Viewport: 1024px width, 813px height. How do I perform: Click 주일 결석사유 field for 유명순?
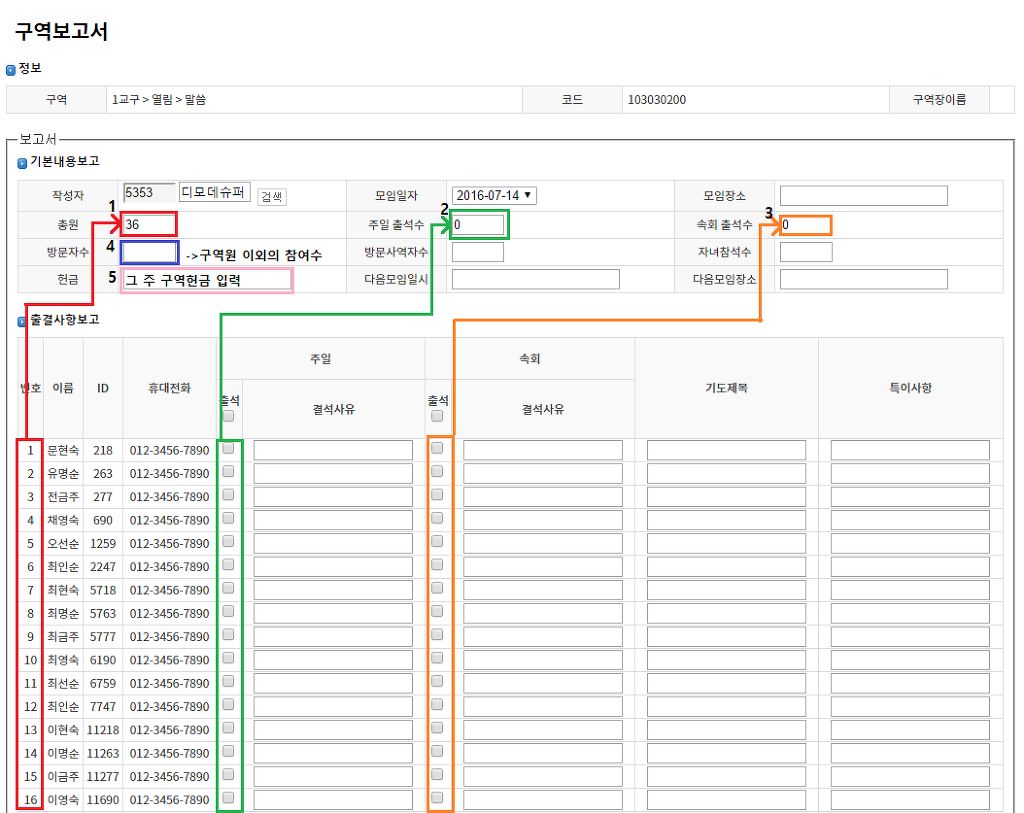coord(333,474)
